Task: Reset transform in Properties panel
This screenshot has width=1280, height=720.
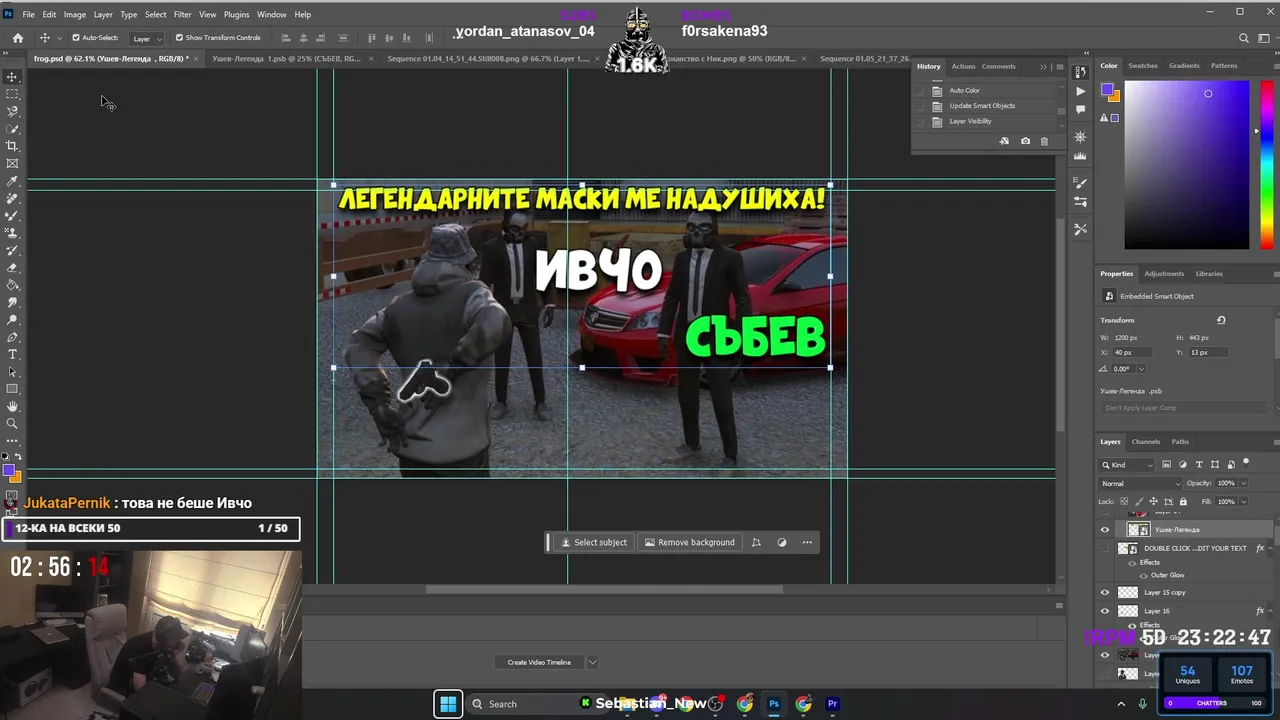Action: tap(1221, 320)
